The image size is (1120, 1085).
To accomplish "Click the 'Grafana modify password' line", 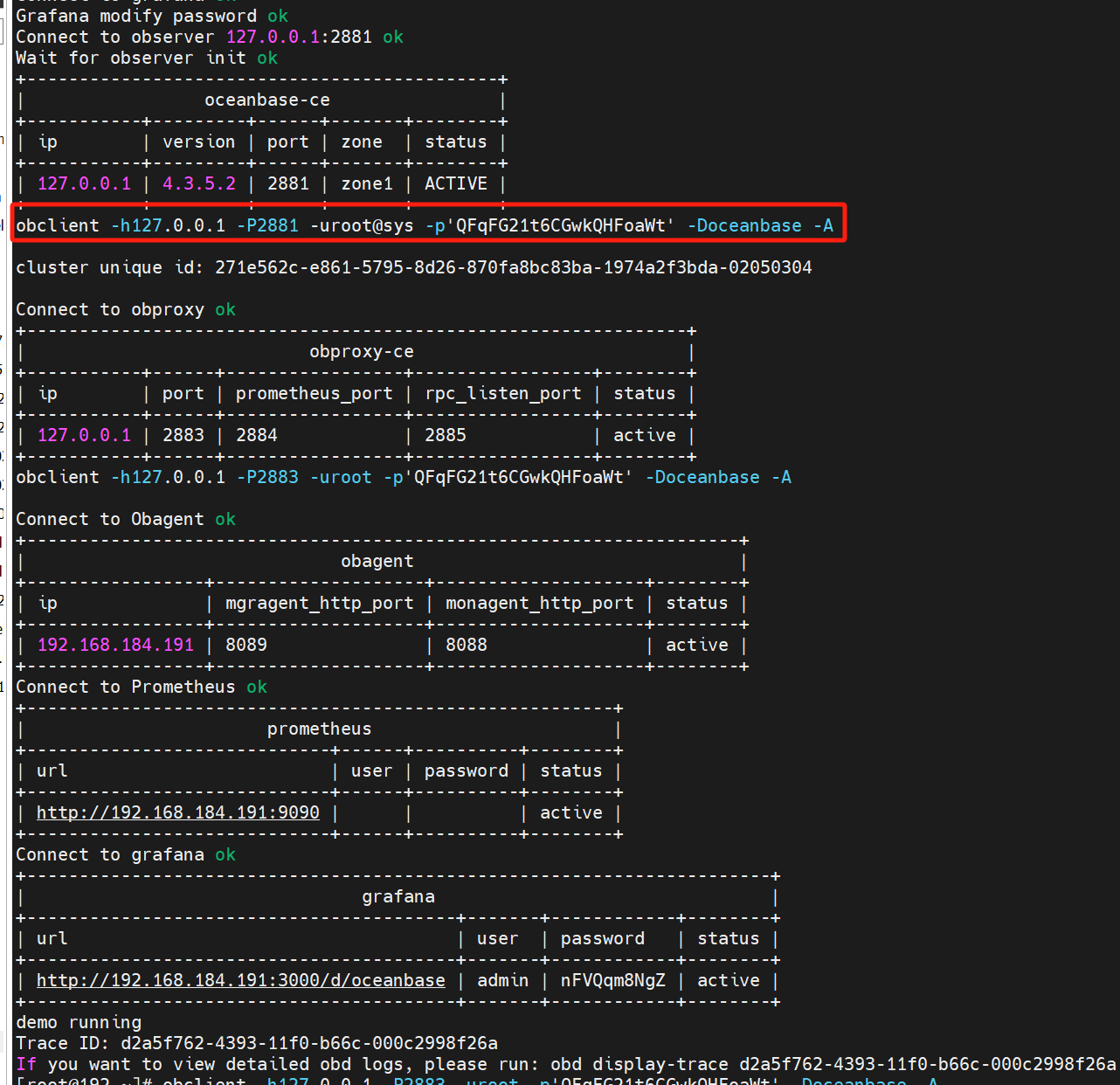I will pos(152,16).
